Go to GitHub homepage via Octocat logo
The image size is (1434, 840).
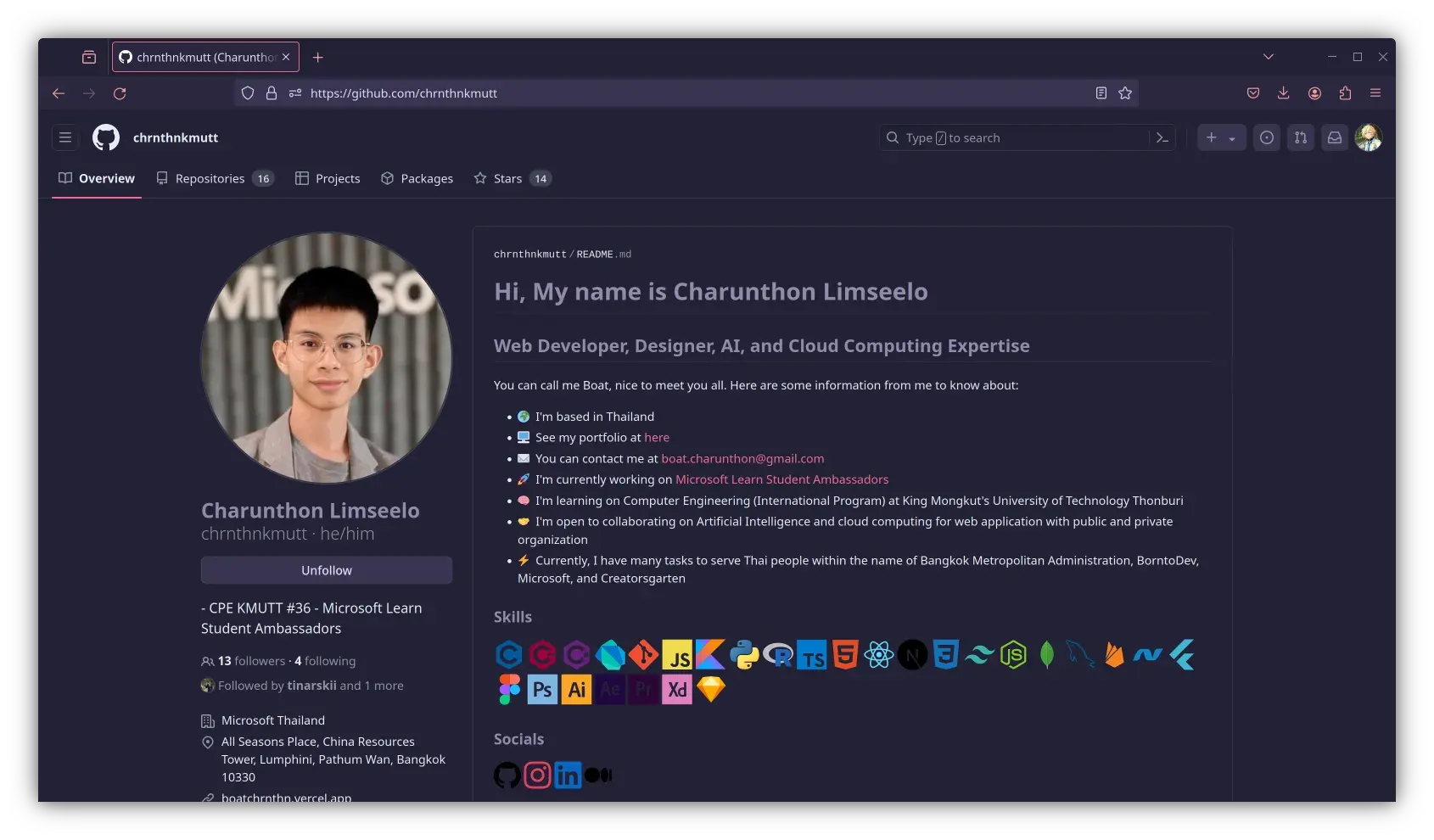pos(106,137)
